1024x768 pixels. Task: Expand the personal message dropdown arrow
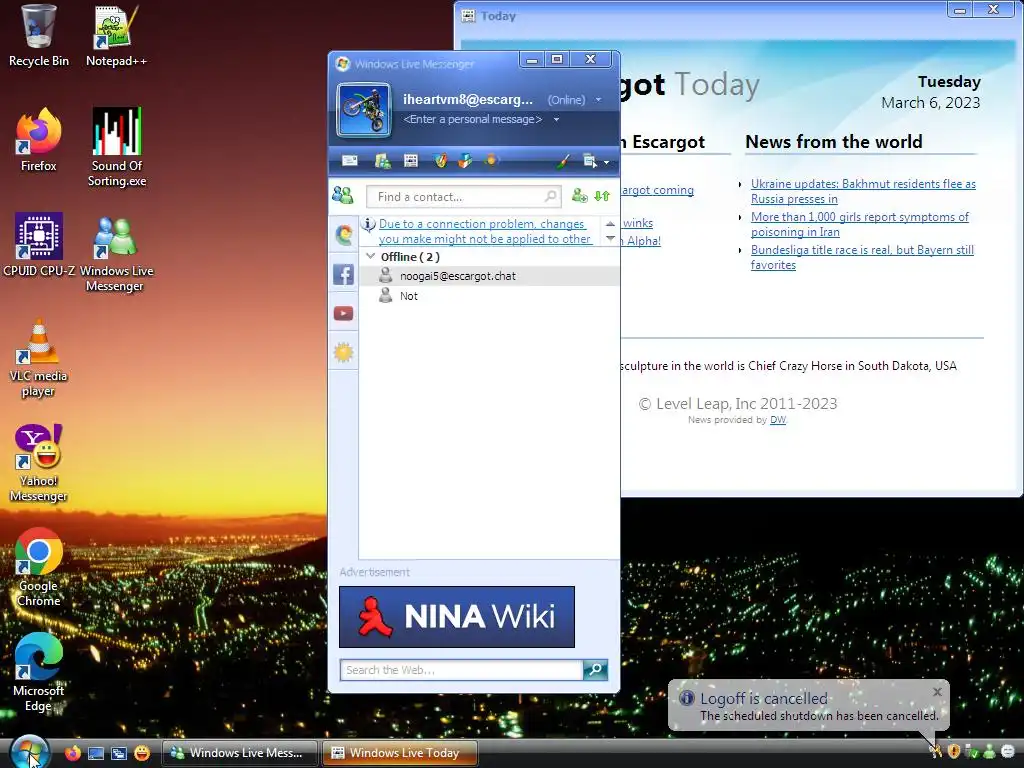pos(556,120)
